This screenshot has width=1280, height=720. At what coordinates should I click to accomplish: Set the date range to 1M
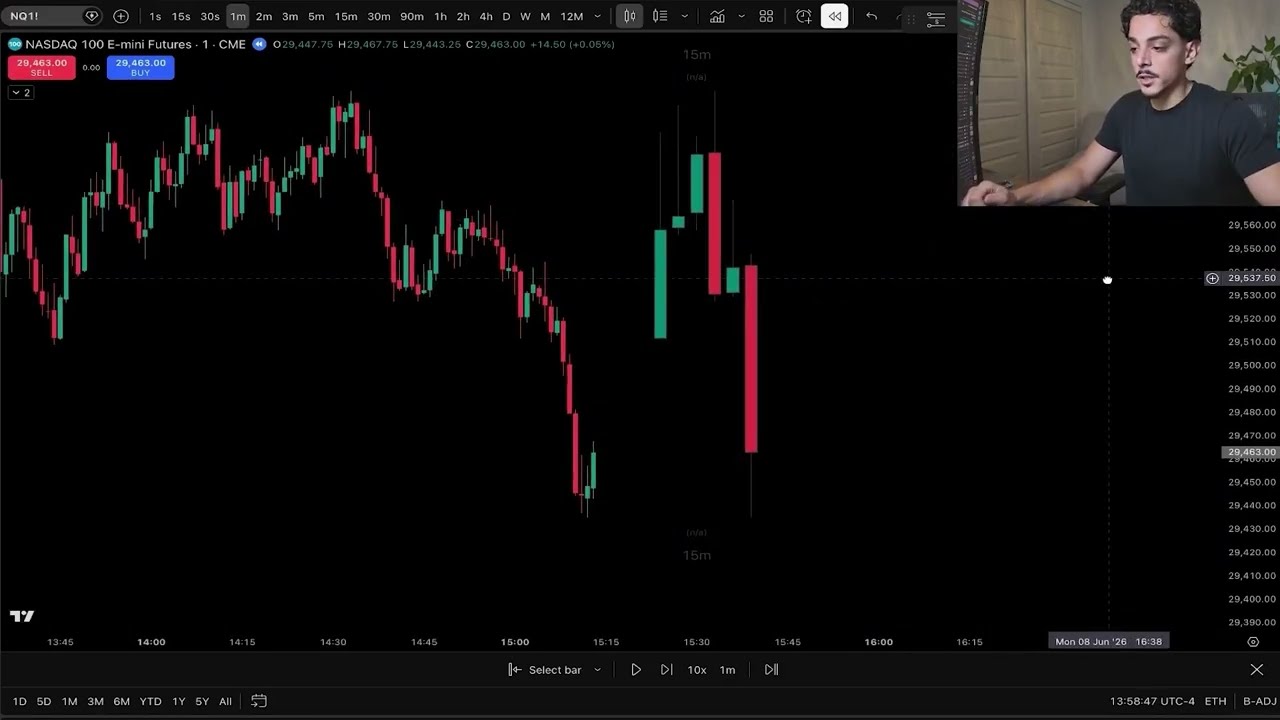70,702
